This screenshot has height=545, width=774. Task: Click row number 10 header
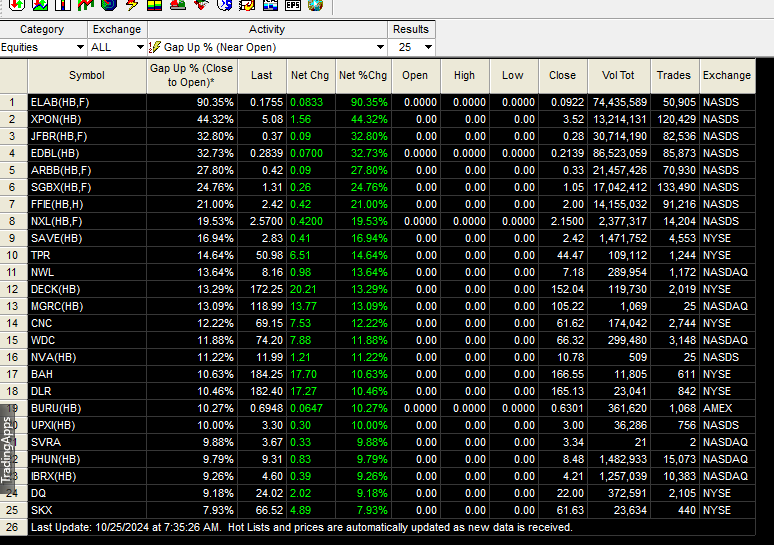coord(13,256)
